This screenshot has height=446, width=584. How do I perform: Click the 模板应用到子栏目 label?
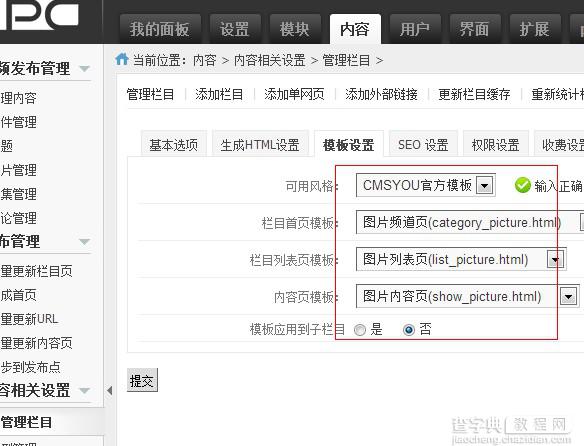pyautogui.click(x=297, y=329)
